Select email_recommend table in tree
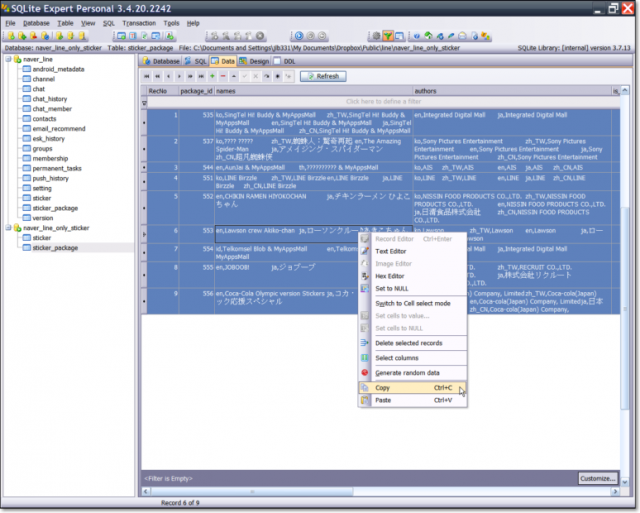 coord(59,129)
